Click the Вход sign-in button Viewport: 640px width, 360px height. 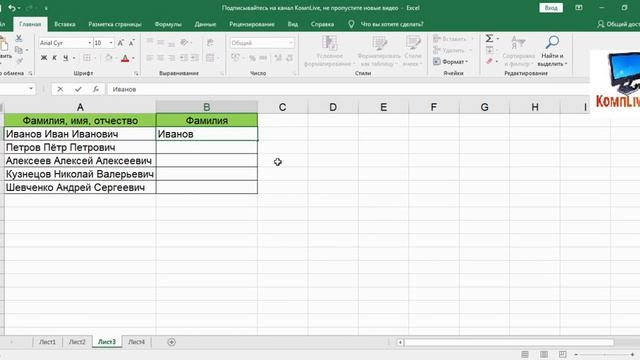coord(551,8)
